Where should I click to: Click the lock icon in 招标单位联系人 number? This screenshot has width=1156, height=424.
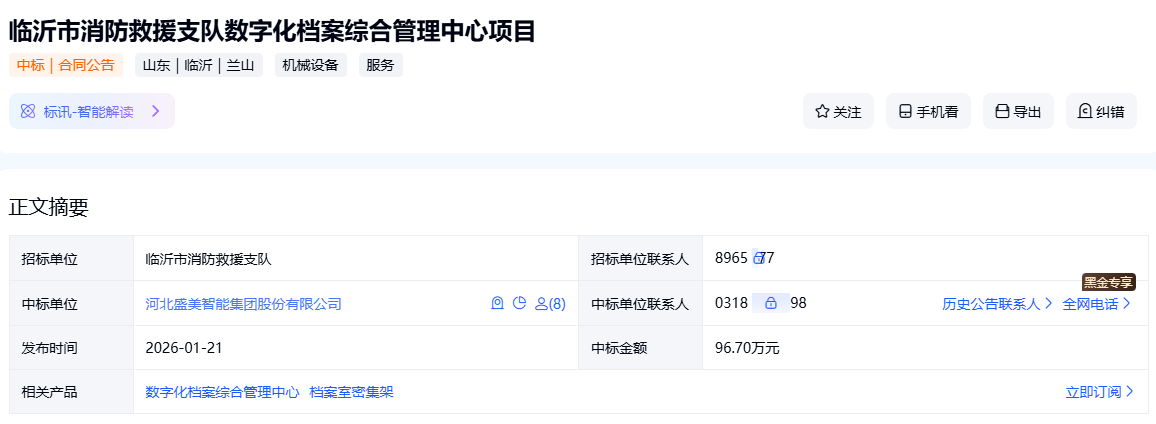[x=759, y=258]
